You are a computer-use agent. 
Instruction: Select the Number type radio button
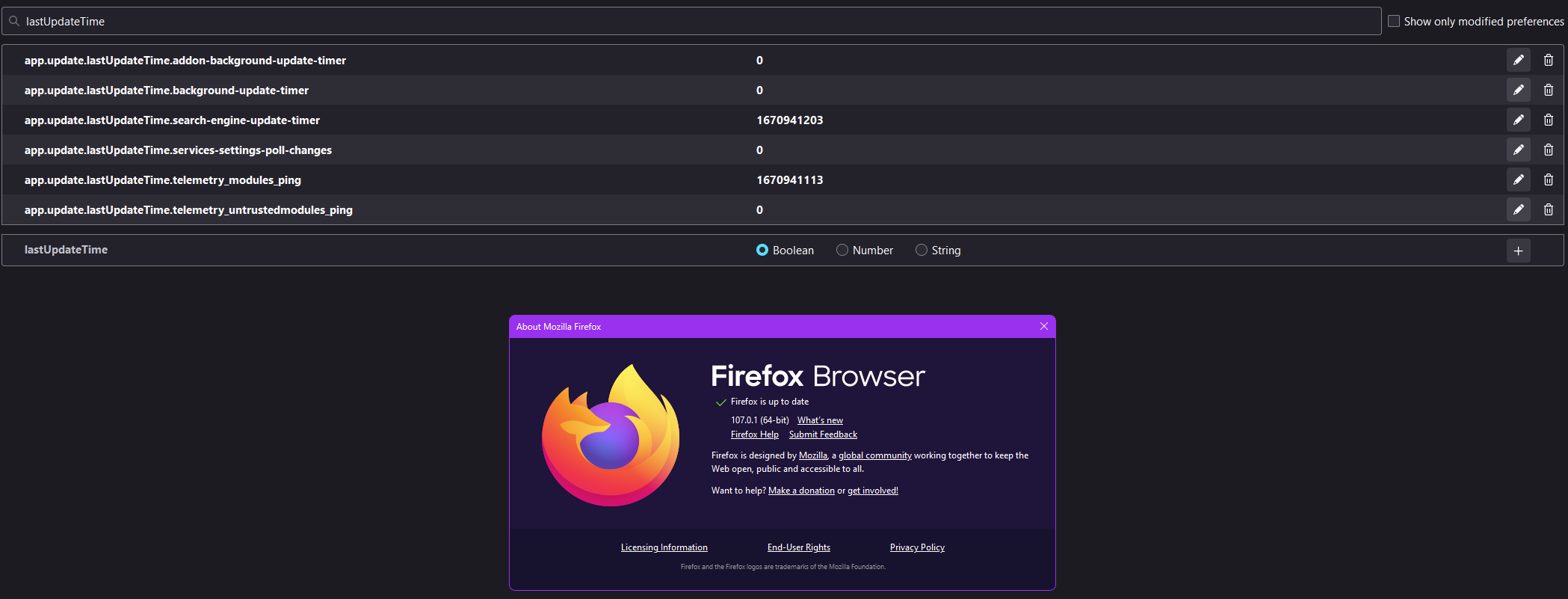click(842, 250)
